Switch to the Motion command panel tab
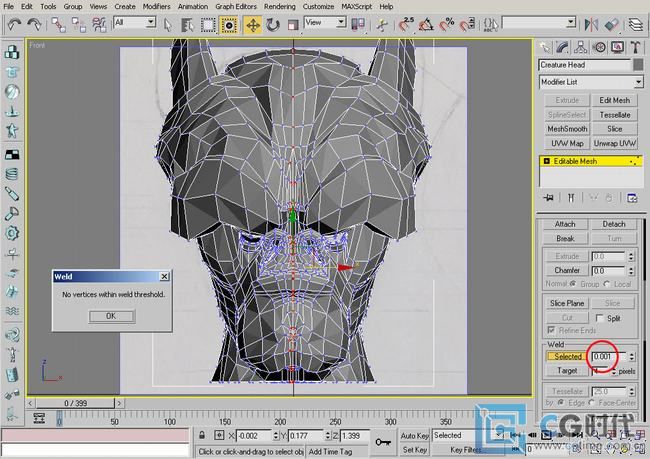This screenshot has width=650, height=459. coord(599,47)
